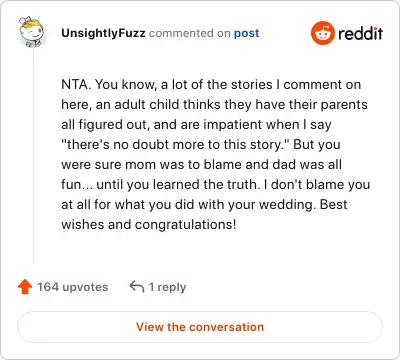Image resolution: width=400 pixels, height=360 pixels.
Task: Collapse the thread using the vertical line
Action: click(33, 157)
